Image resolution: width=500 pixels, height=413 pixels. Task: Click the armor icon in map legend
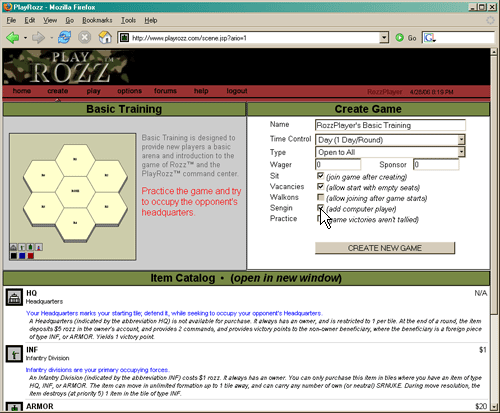(x=30, y=247)
